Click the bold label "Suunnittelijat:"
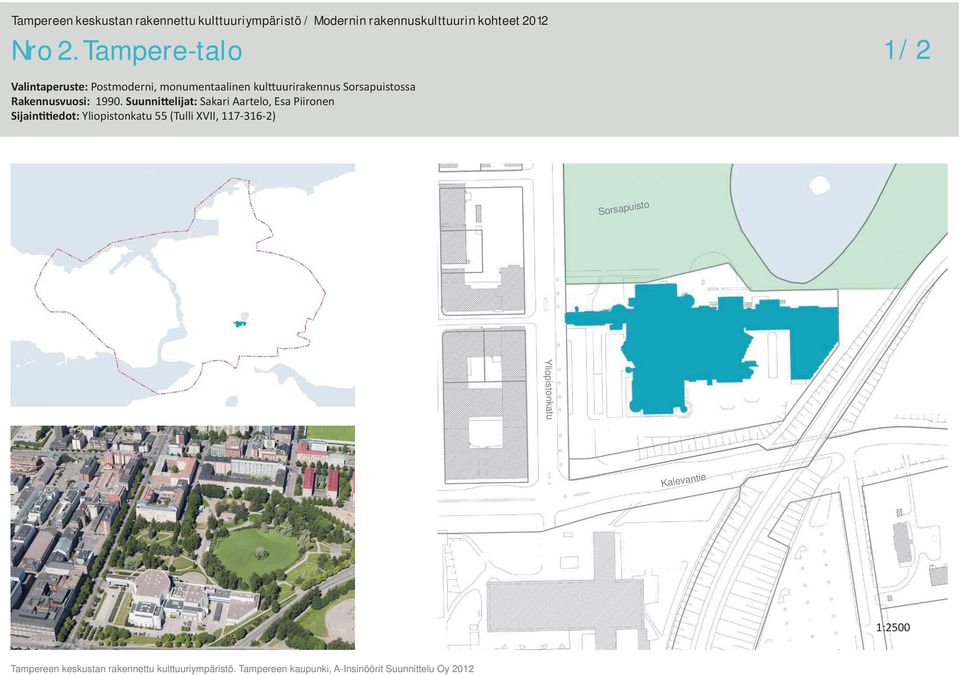This screenshot has height=675, width=960. (161, 102)
